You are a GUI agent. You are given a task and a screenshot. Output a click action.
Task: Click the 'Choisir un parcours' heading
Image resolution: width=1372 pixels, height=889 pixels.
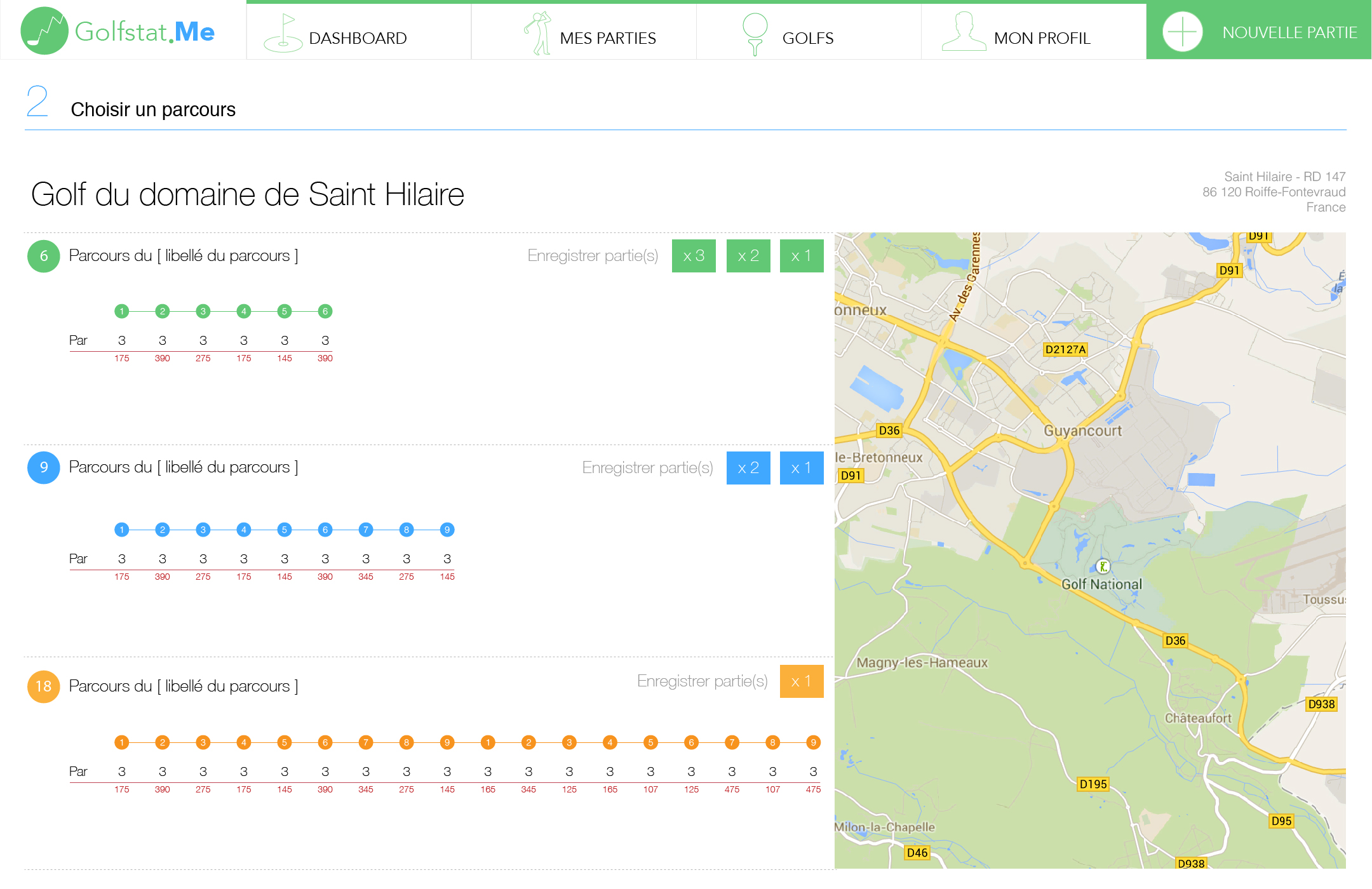pos(153,110)
